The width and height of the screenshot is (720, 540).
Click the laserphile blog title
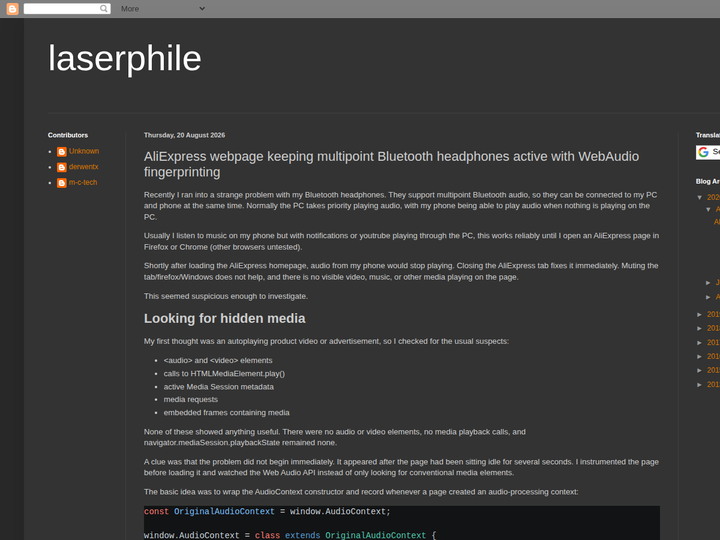pos(124,58)
